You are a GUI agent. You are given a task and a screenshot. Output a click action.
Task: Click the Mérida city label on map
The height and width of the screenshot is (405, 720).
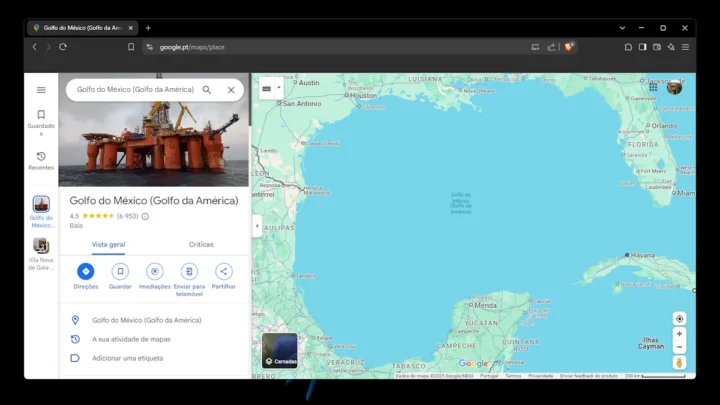[485, 305]
